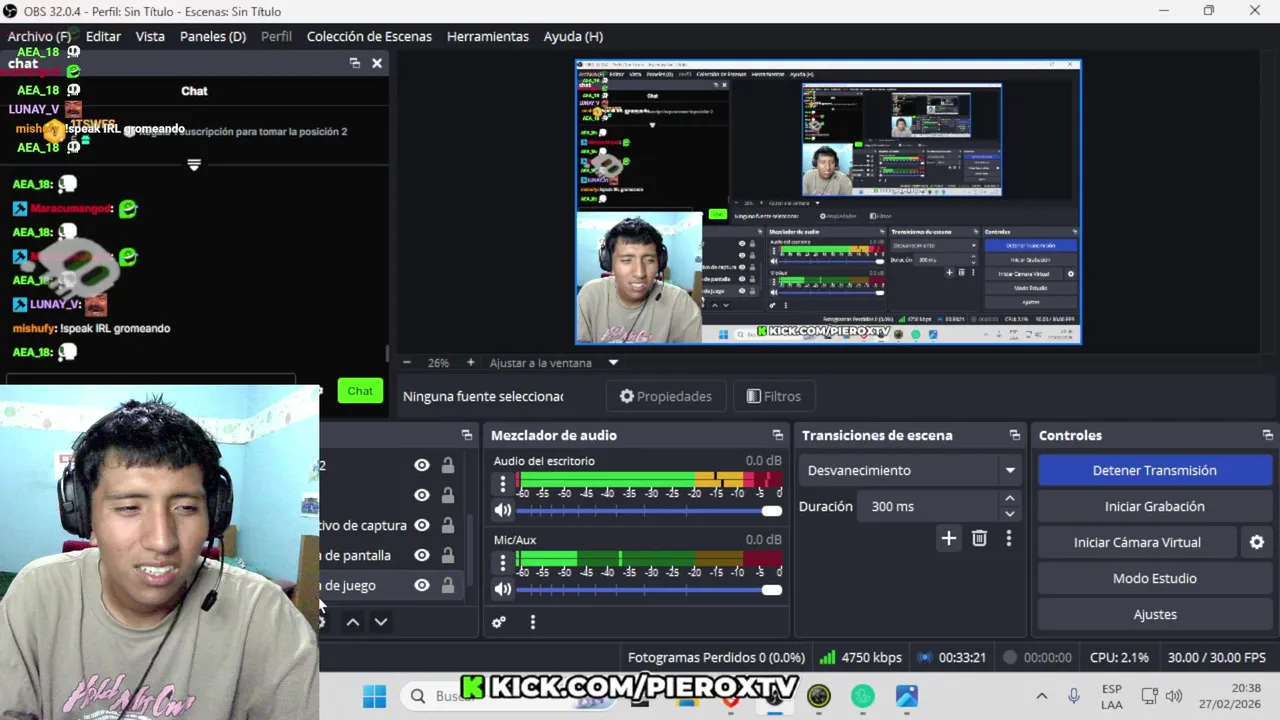The image size is (1280, 720).
Task: Lock the 'de captura' source
Action: point(448,525)
